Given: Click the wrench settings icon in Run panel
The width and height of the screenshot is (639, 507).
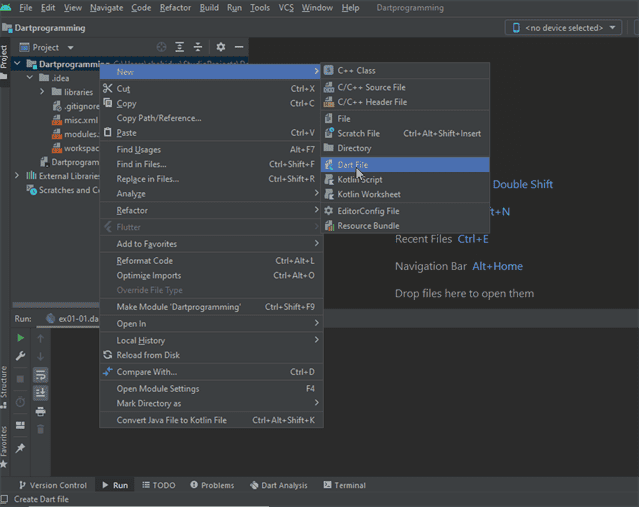Looking at the screenshot, I should (20, 356).
